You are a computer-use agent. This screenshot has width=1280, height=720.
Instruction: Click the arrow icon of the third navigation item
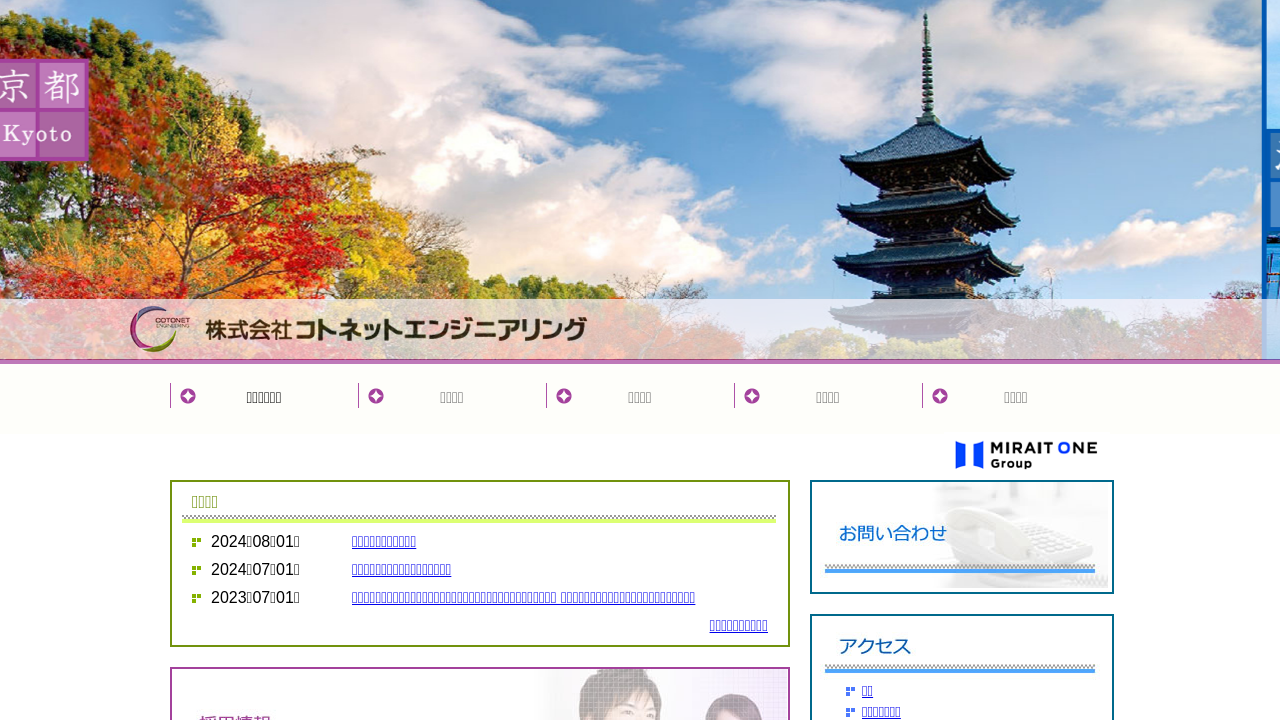(564, 396)
